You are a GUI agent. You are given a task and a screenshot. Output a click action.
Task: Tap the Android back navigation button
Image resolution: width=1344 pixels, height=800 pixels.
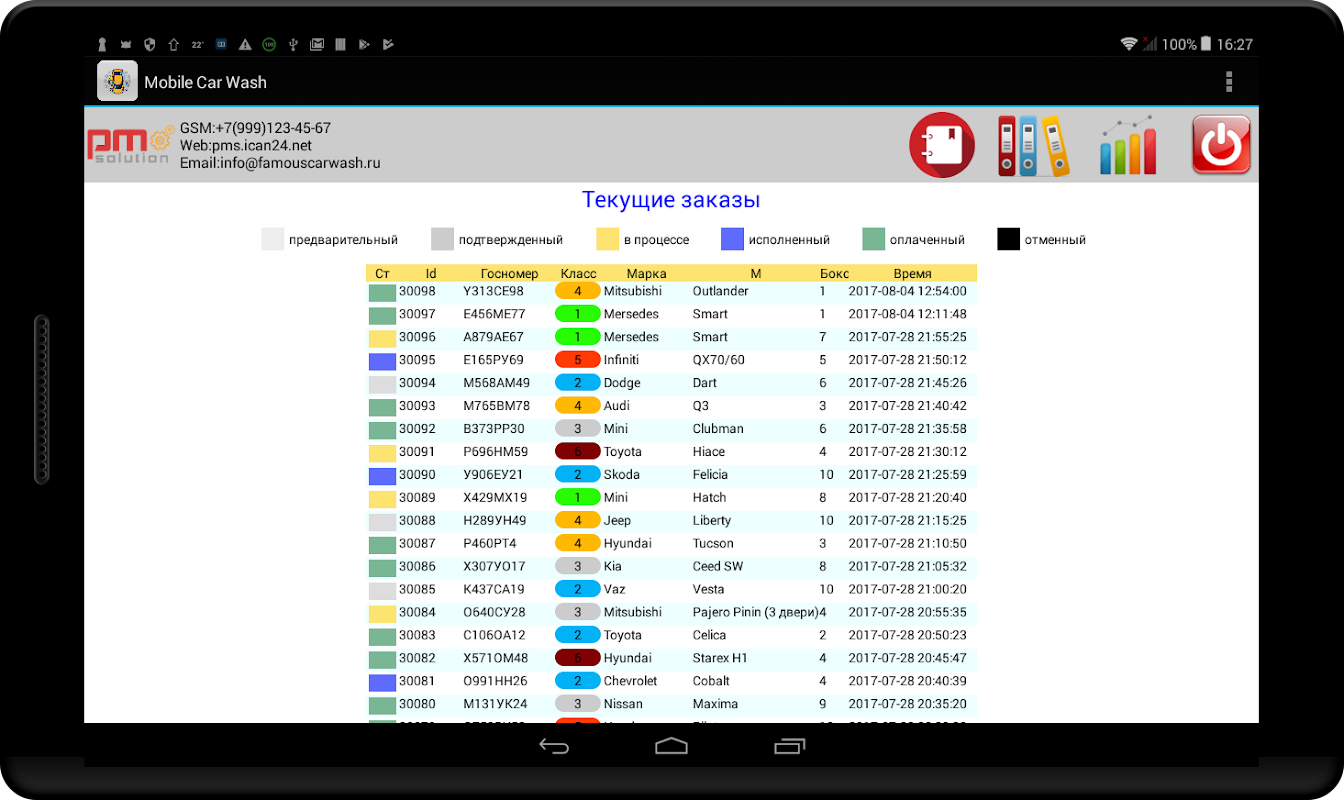pos(554,746)
